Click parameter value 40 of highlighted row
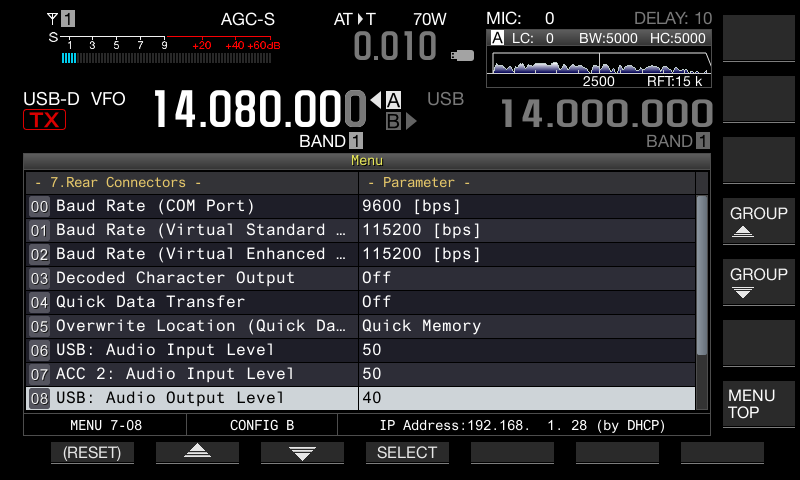 371,398
